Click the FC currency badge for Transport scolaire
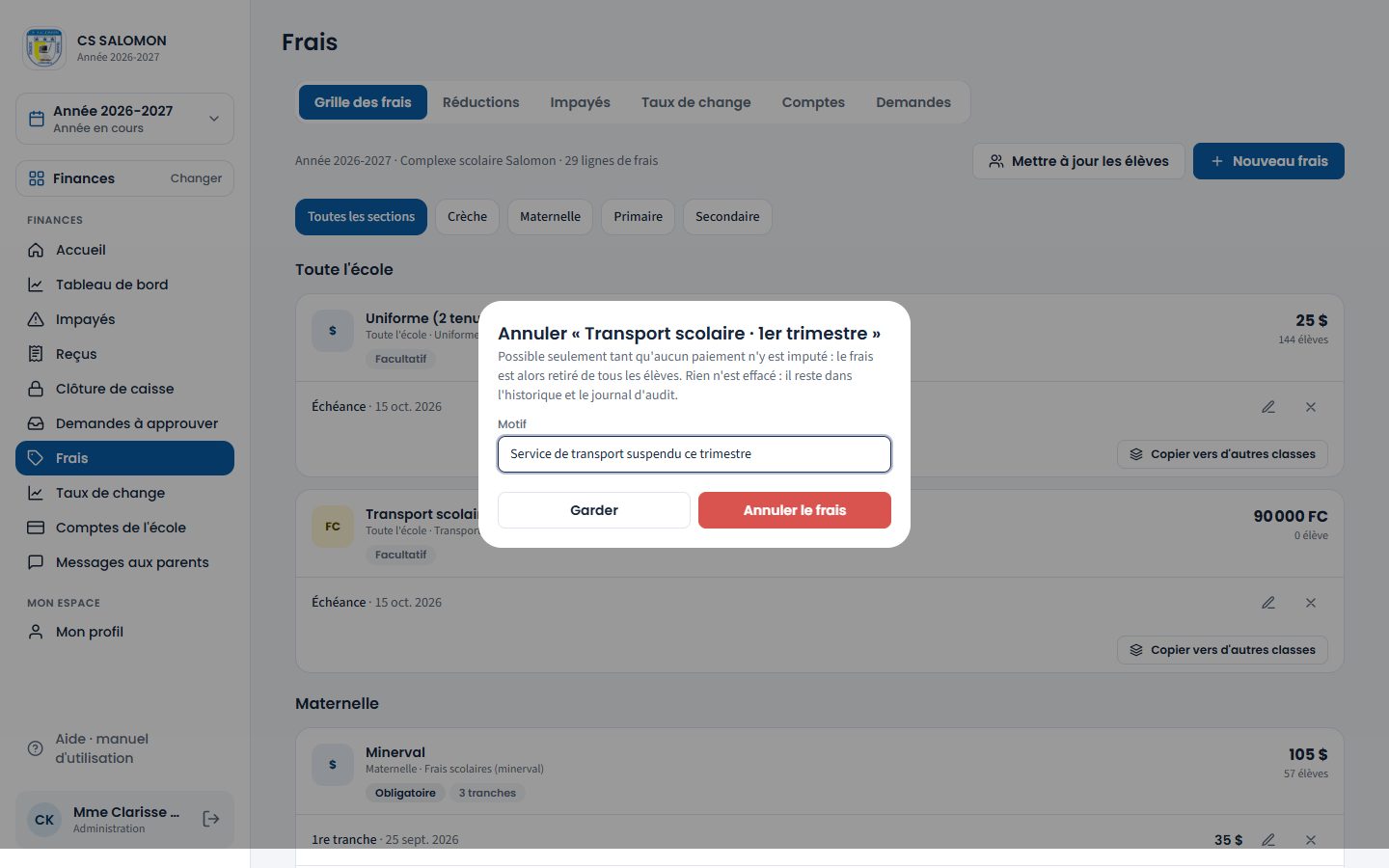Viewport: 1389px width, 868px height. coord(333,527)
